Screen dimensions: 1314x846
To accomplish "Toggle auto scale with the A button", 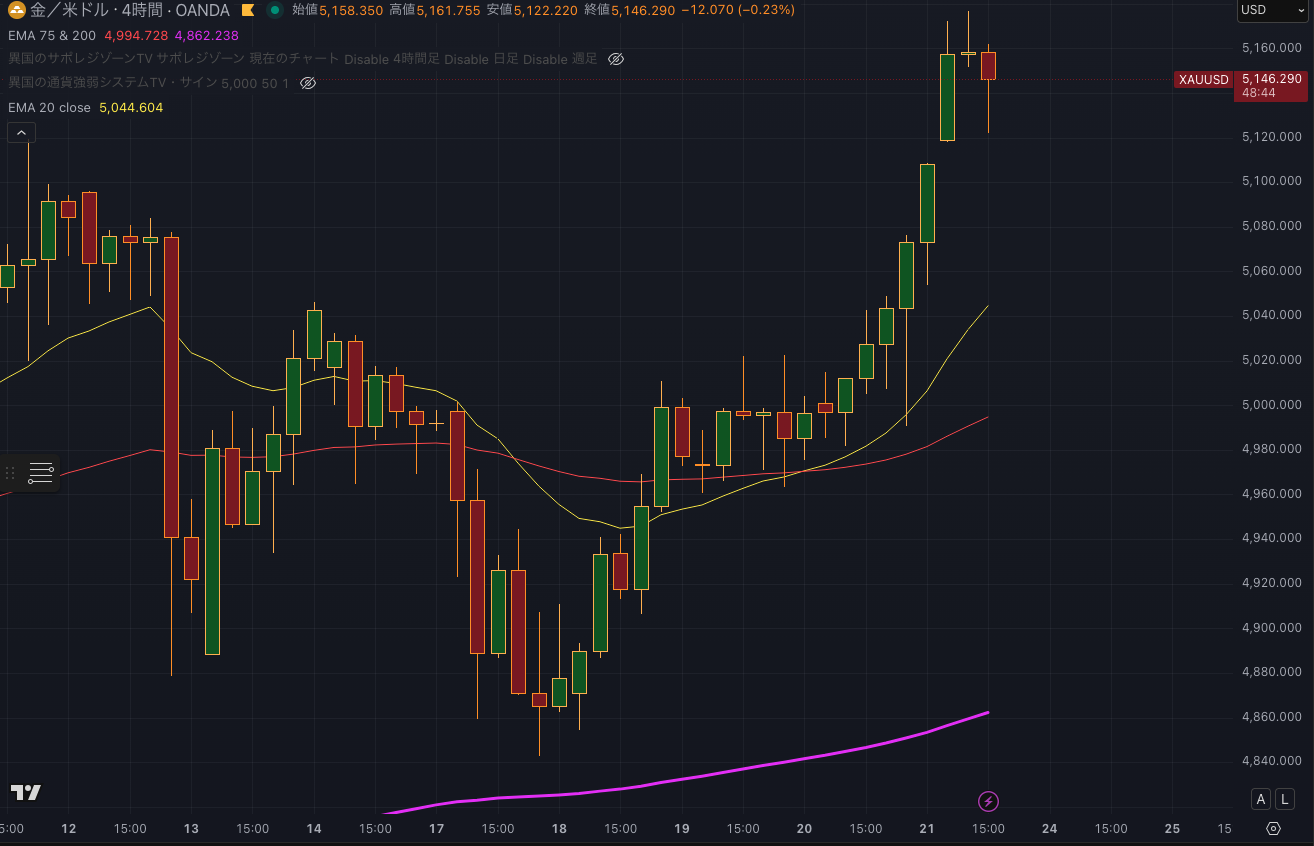I will (x=1261, y=799).
